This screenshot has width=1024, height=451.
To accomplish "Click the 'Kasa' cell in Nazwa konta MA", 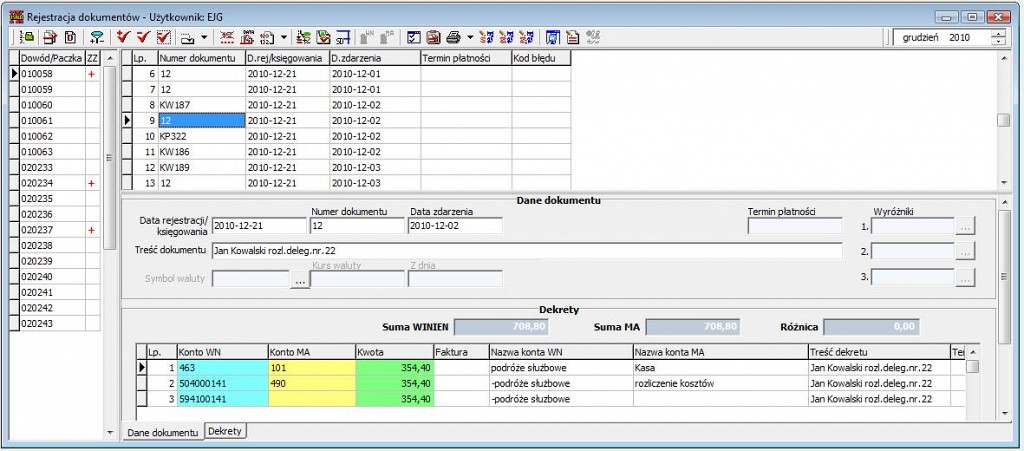I will [x=720, y=368].
